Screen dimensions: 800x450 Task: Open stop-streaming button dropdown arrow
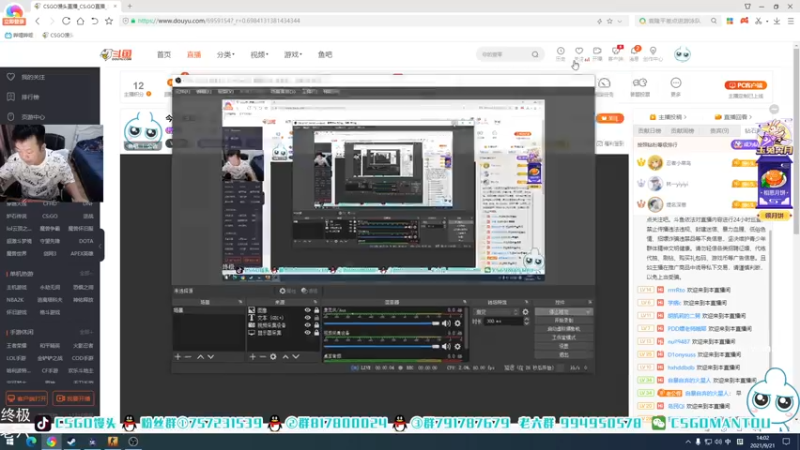pos(588,312)
